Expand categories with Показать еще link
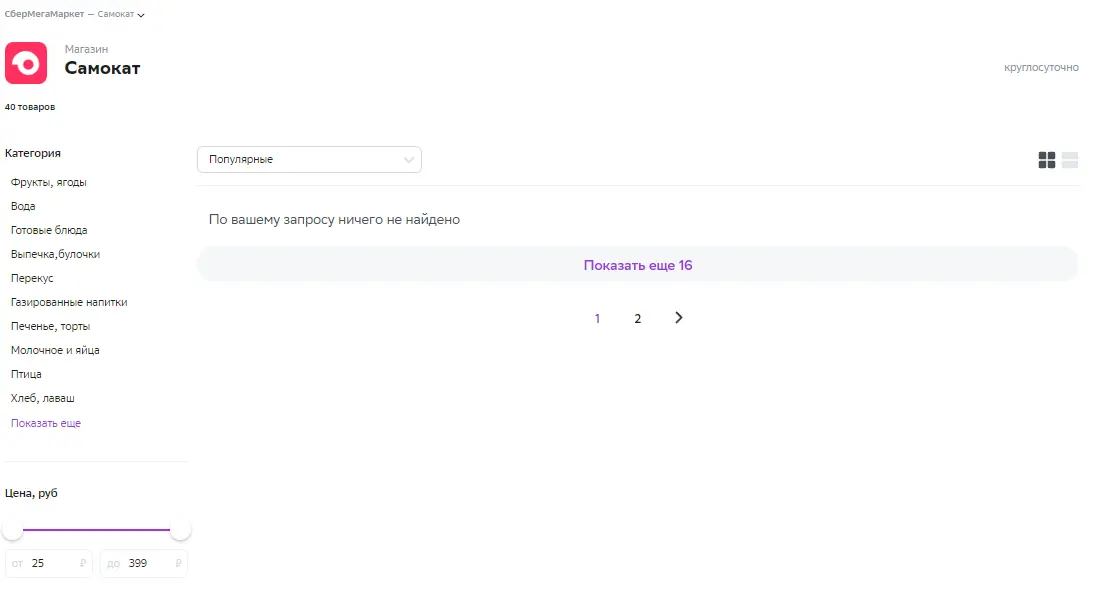The height and width of the screenshot is (596, 1105). pos(46,423)
